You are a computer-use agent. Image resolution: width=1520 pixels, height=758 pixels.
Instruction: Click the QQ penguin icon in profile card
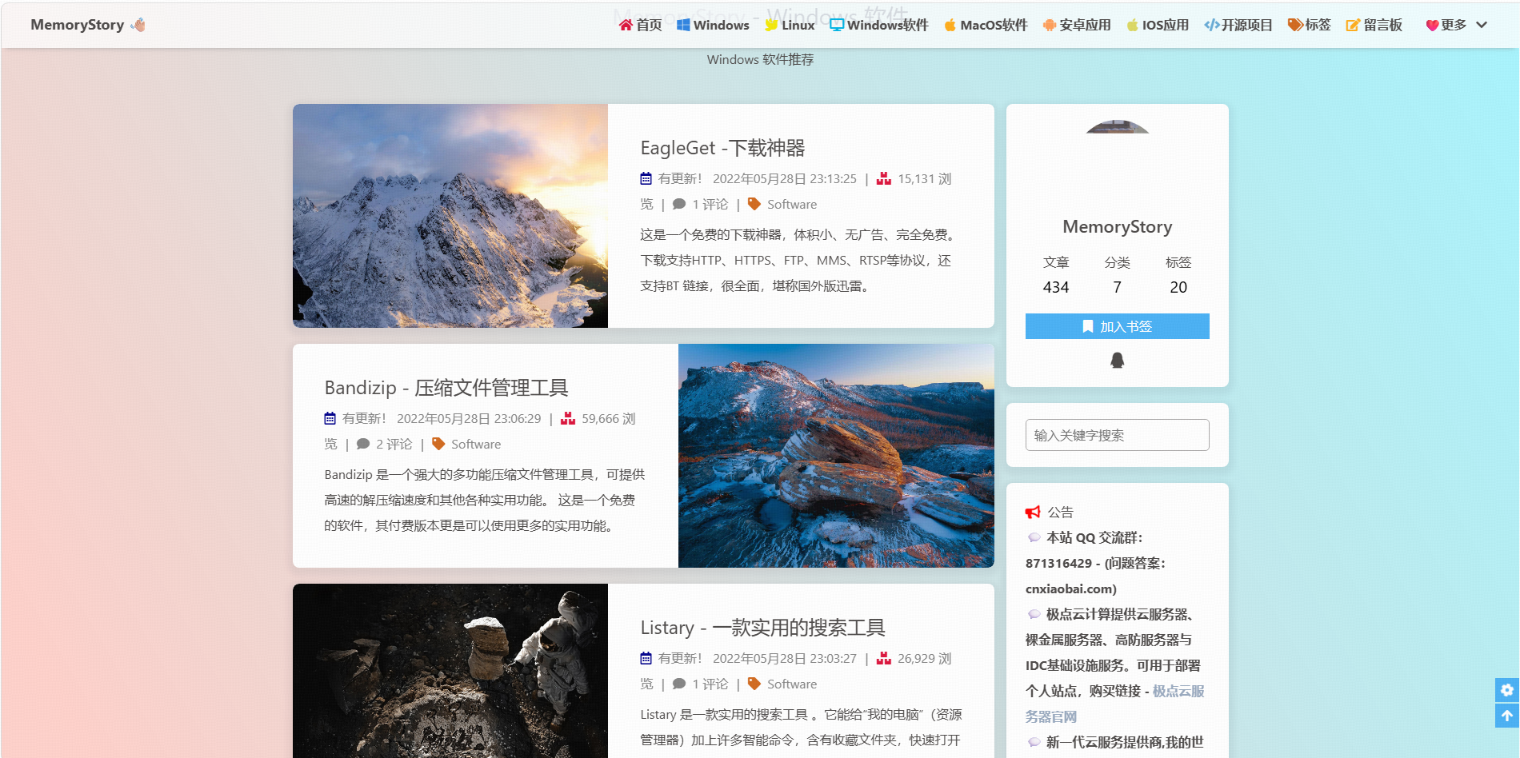(x=1117, y=360)
